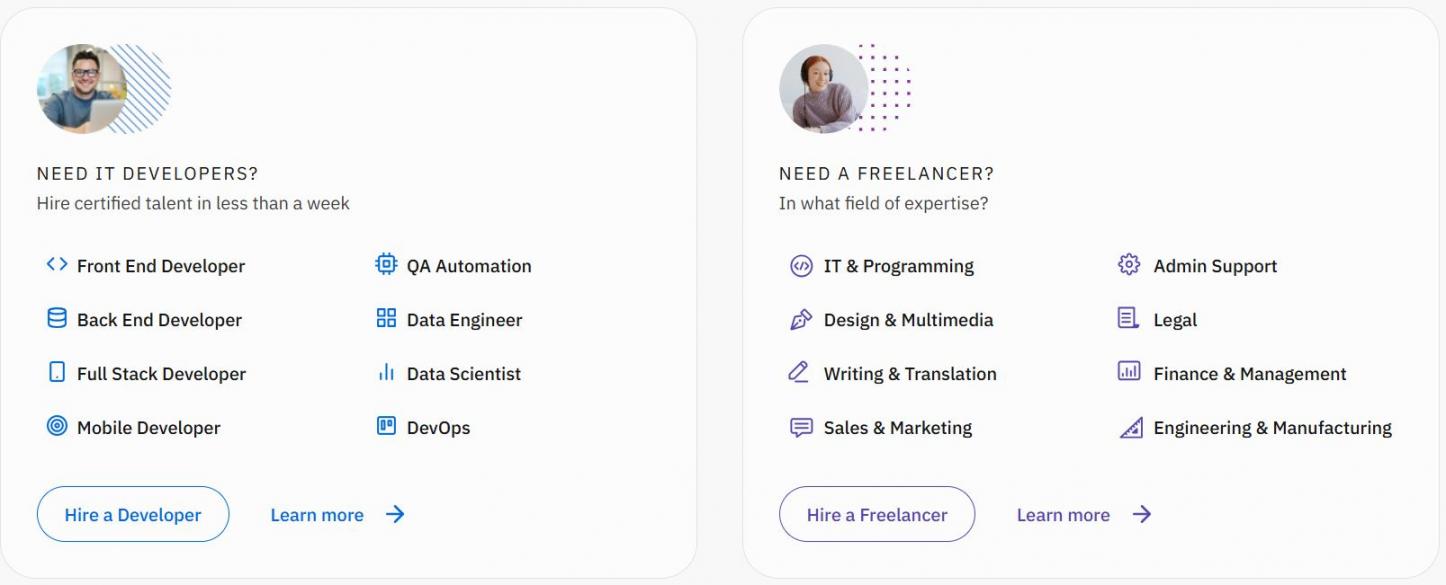Screen dimensions: 1446x585
Task: Click the freelancer avatar photo
Action: pos(824,89)
